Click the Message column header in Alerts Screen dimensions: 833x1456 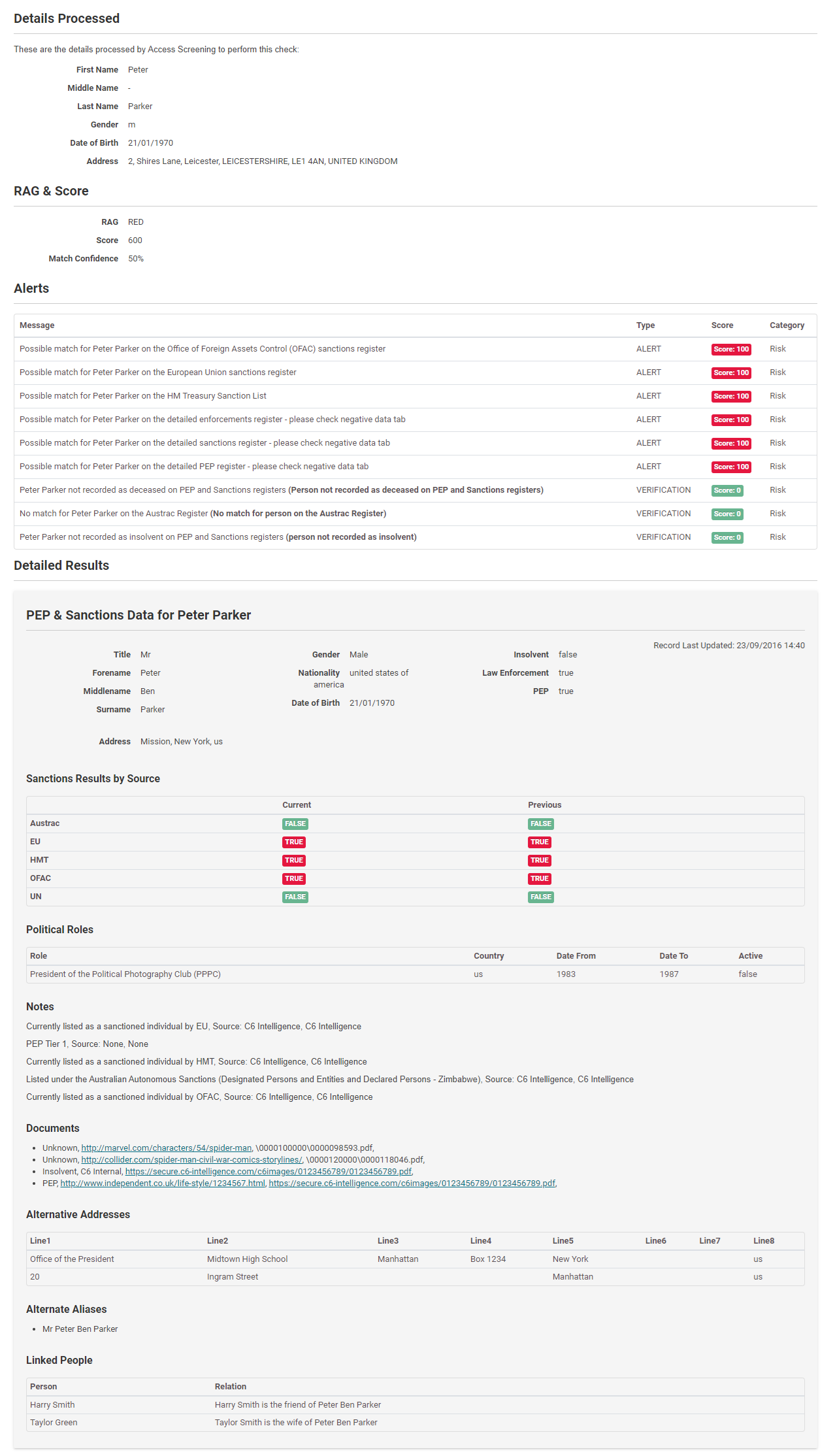(37, 325)
